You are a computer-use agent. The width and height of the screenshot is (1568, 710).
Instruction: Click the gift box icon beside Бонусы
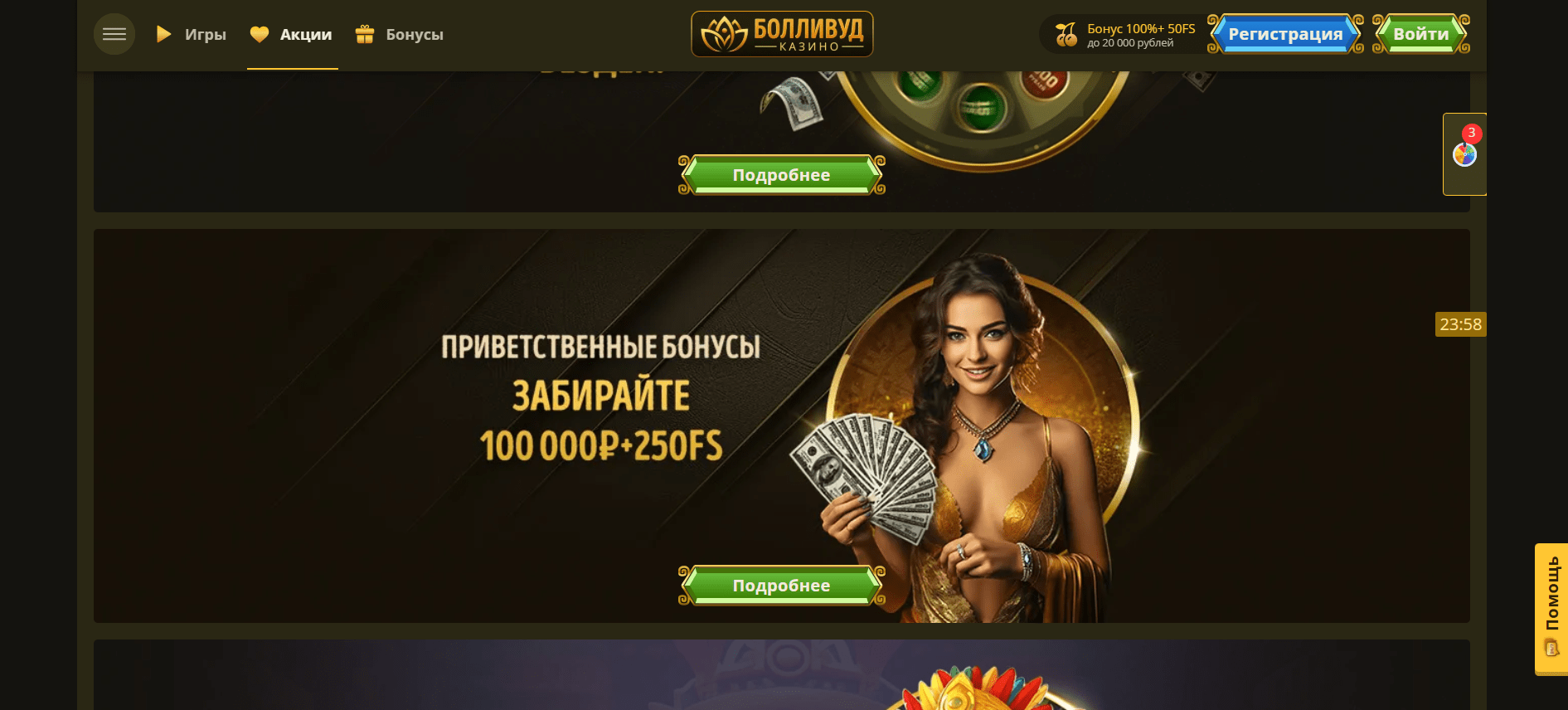(365, 34)
